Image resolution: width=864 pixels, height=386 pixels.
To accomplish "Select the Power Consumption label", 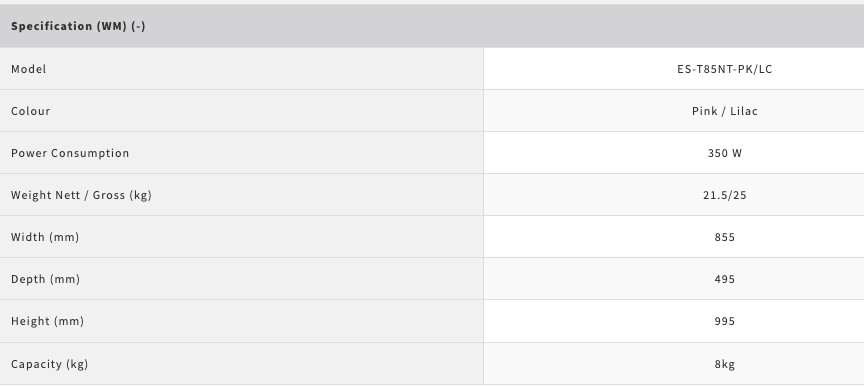I will click(x=70, y=153).
